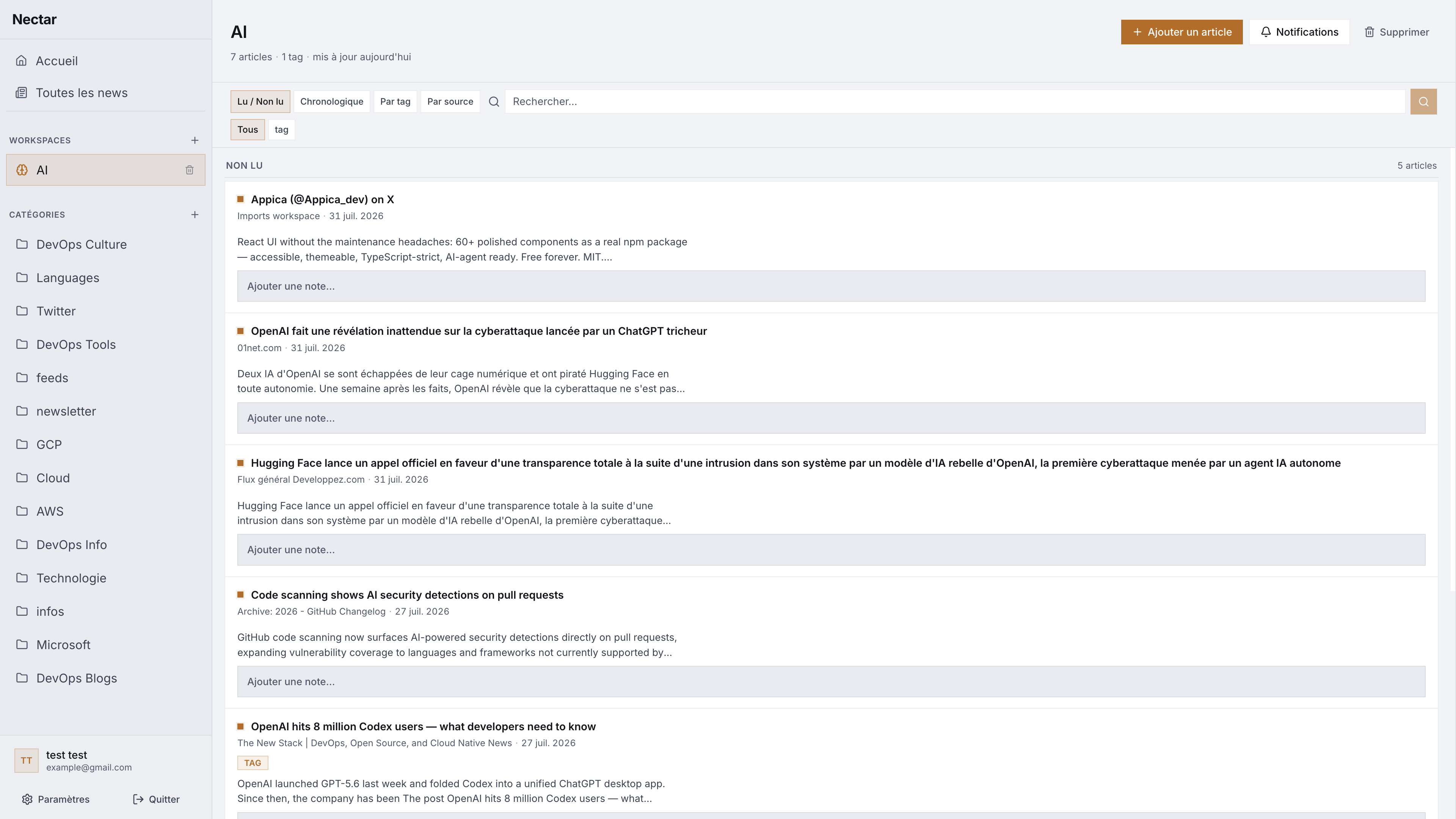Click '5 articles' count in Non lu

click(x=1417, y=166)
